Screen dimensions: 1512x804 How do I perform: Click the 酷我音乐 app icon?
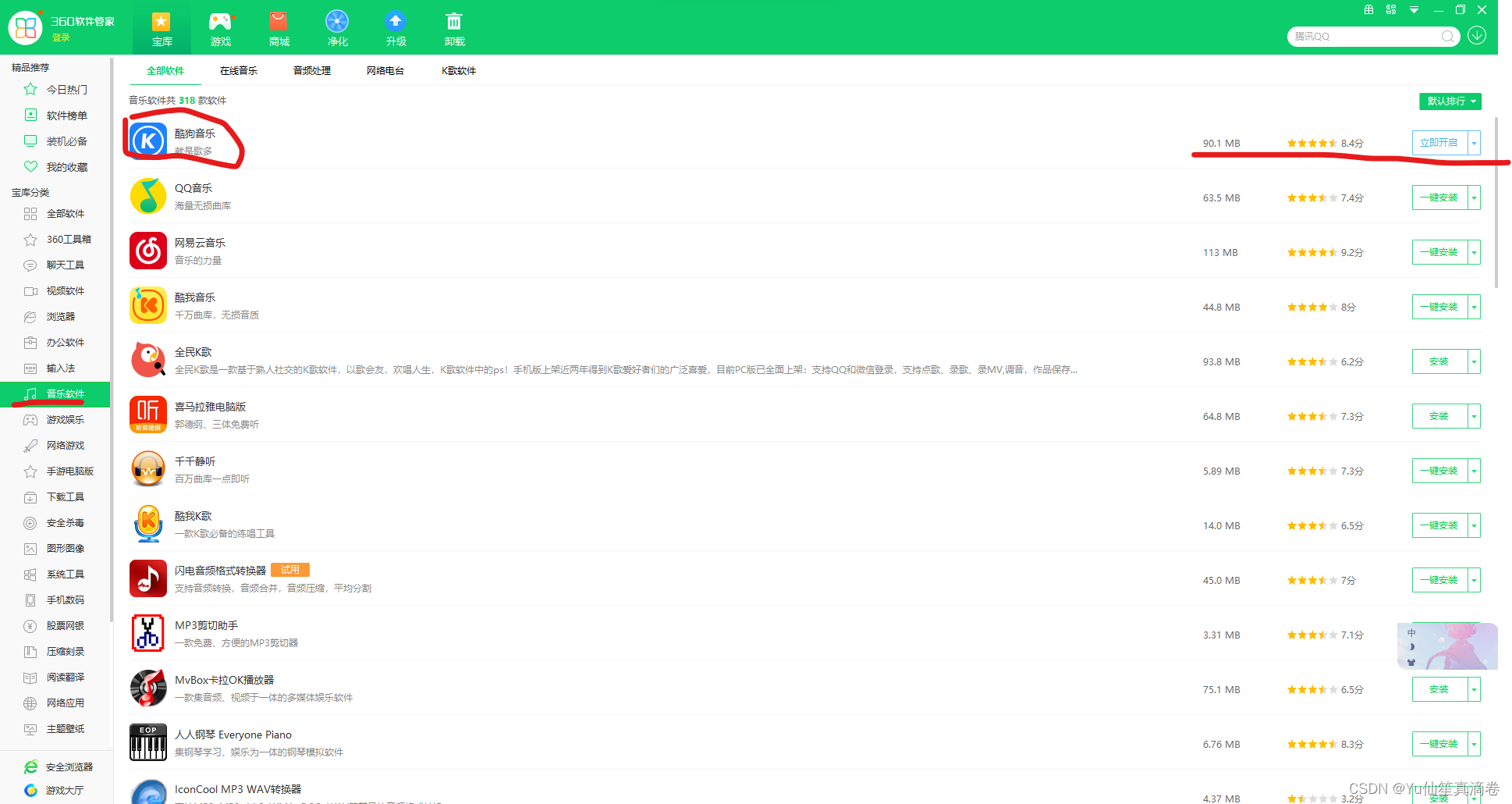coord(148,305)
